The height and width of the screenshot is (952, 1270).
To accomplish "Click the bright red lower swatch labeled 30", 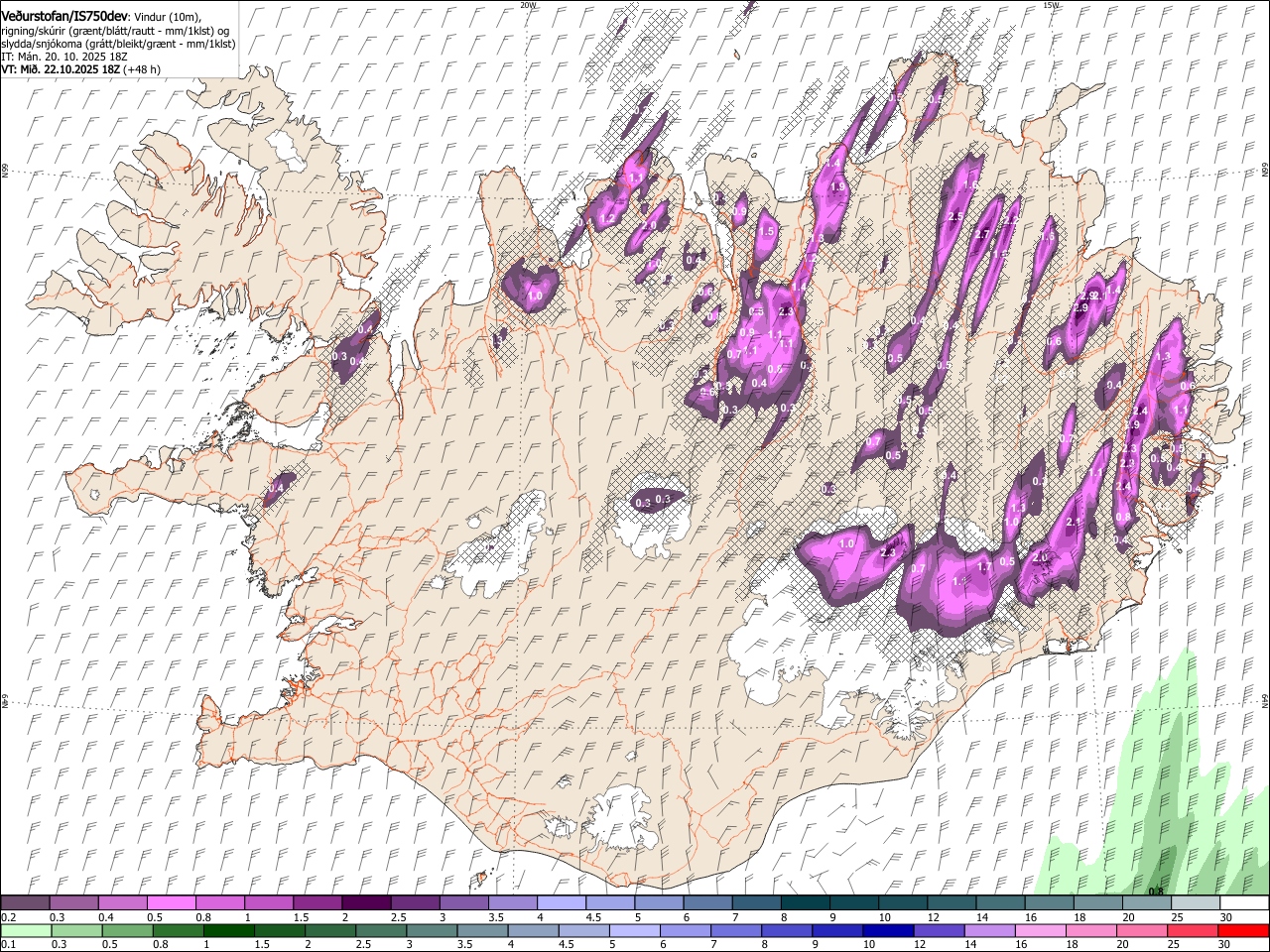I will pos(1242,931).
